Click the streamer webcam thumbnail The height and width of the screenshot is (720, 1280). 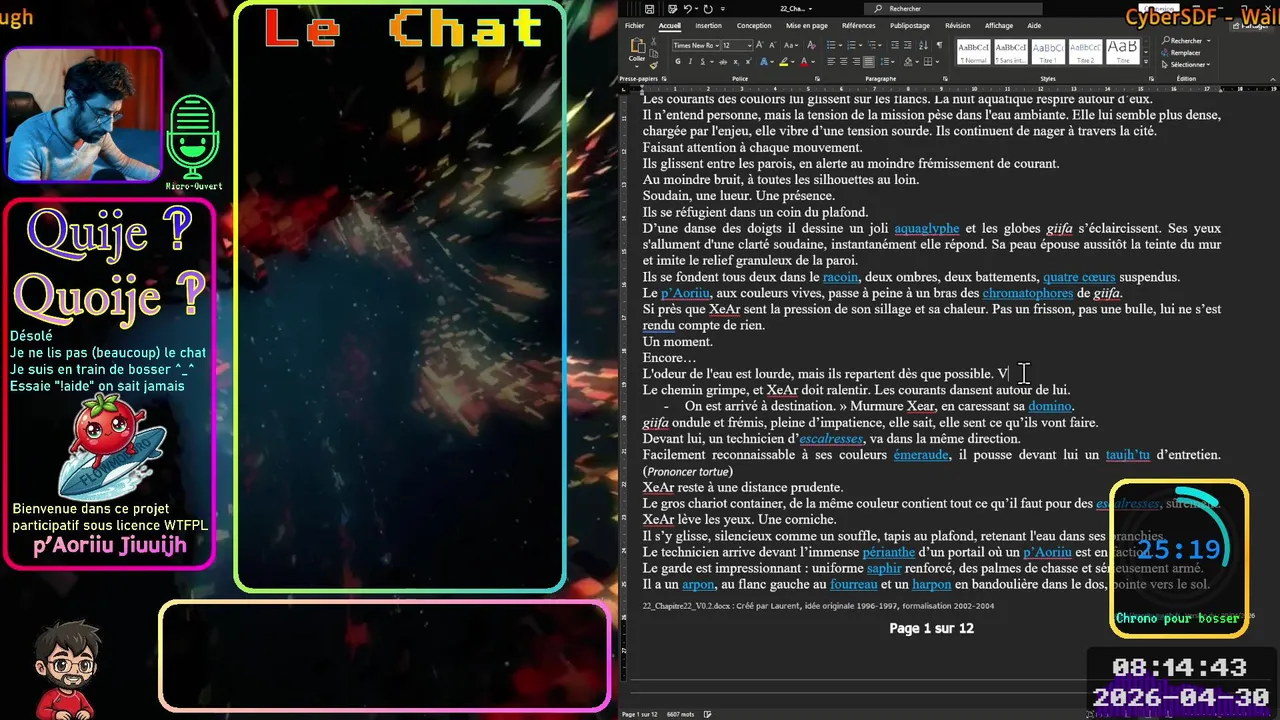click(x=83, y=114)
